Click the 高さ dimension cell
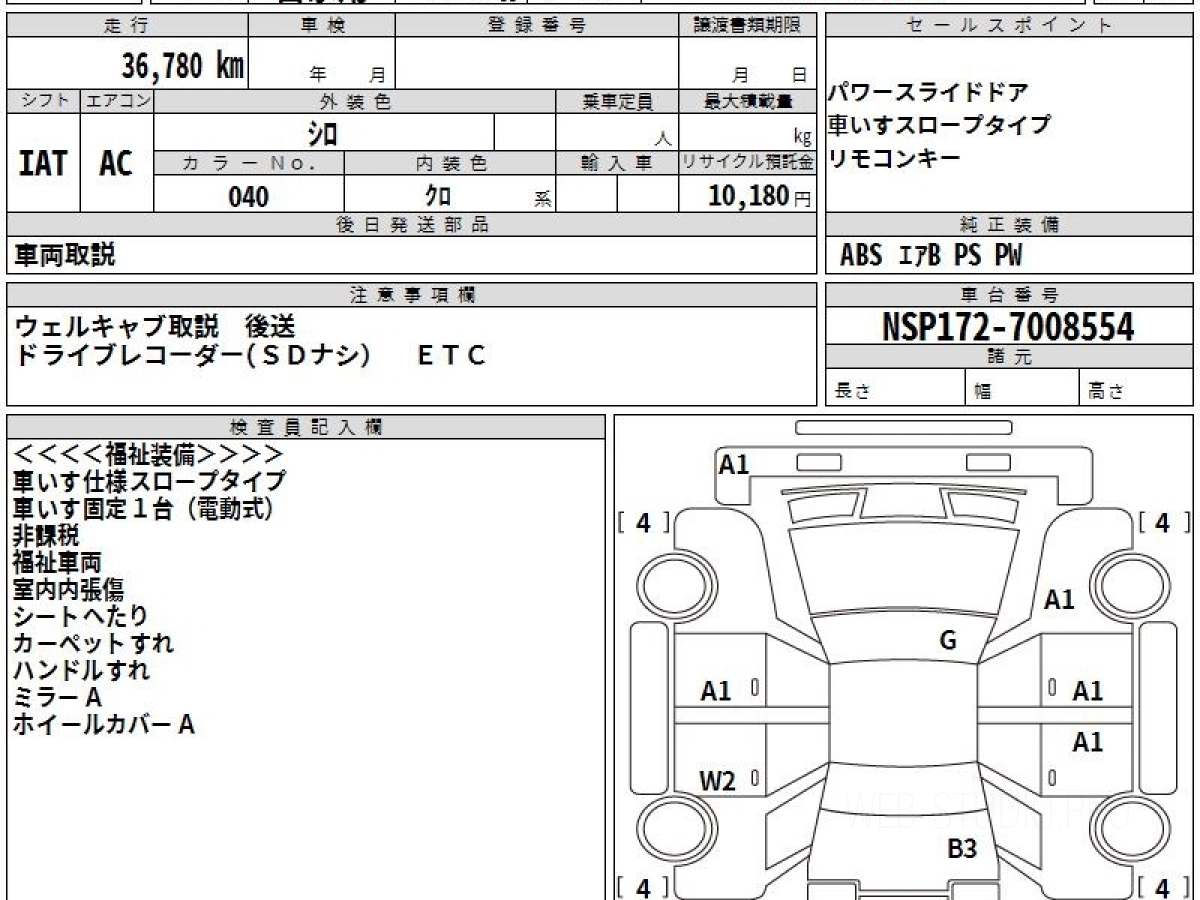The height and width of the screenshot is (900, 1200). (1137, 388)
